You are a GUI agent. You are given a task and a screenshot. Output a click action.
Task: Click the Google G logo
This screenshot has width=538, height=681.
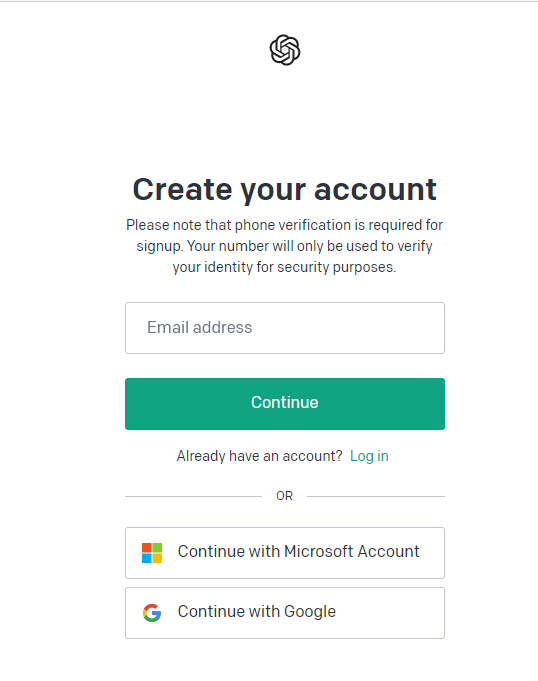[152, 613]
